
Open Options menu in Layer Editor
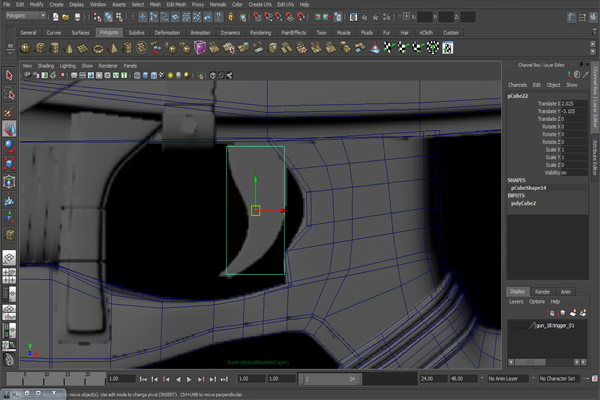point(537,302)
